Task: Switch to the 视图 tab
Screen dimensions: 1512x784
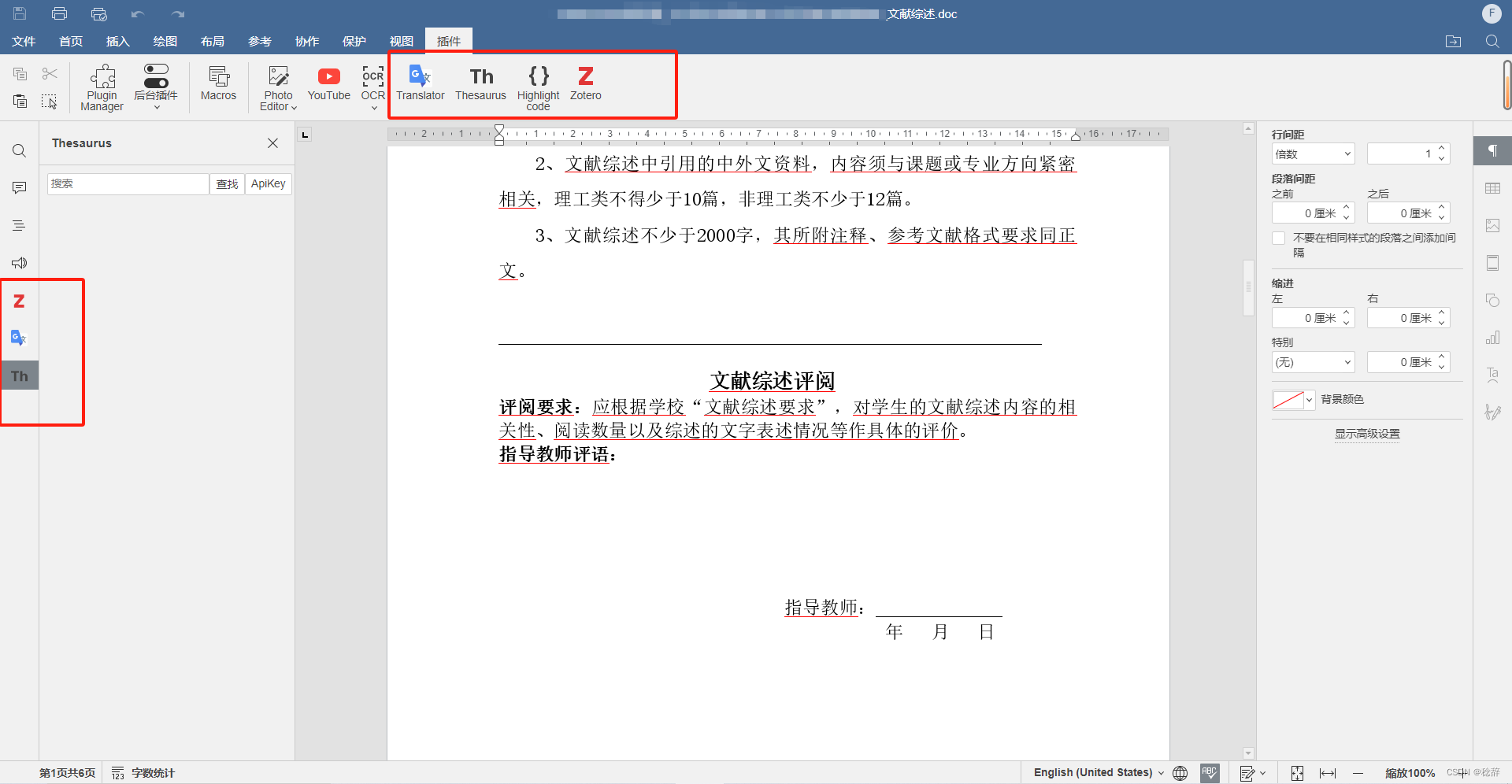Action: [402, 41]
